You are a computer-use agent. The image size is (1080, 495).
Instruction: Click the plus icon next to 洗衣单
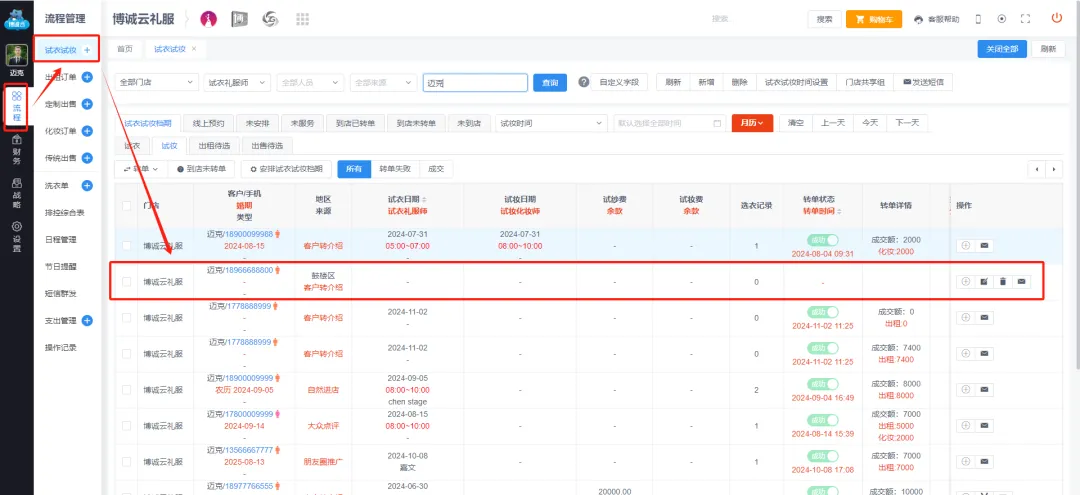(87, 186)
